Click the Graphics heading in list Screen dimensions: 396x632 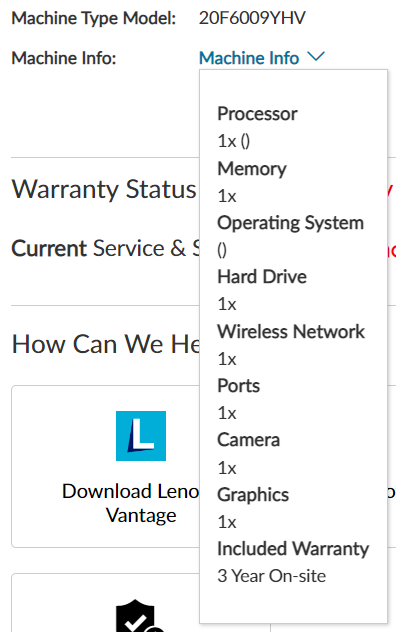[x=253, y=495]
